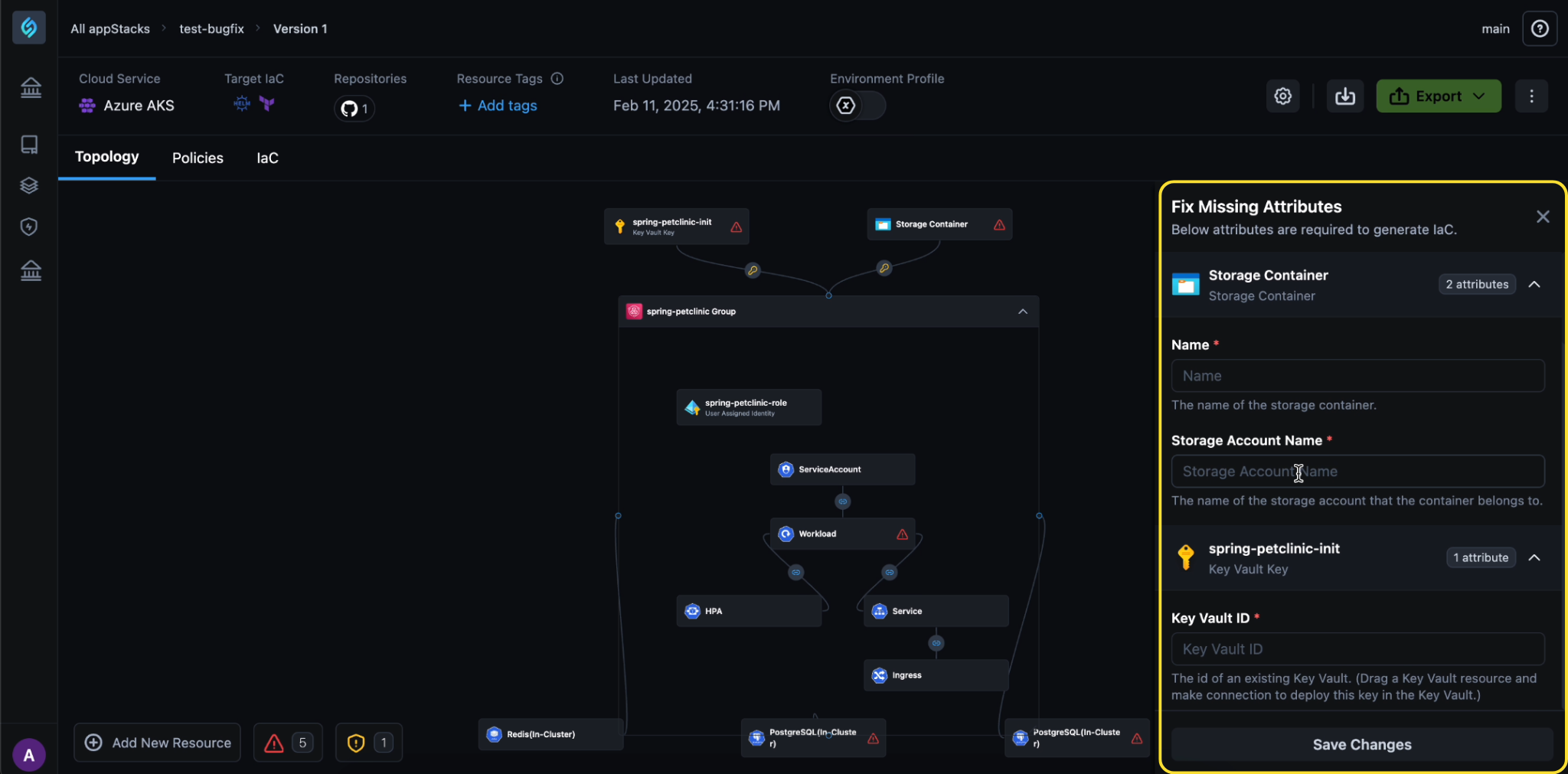Open the shield security sidebar icon
The image size is (1568, 774).
(x=30, y=227)
